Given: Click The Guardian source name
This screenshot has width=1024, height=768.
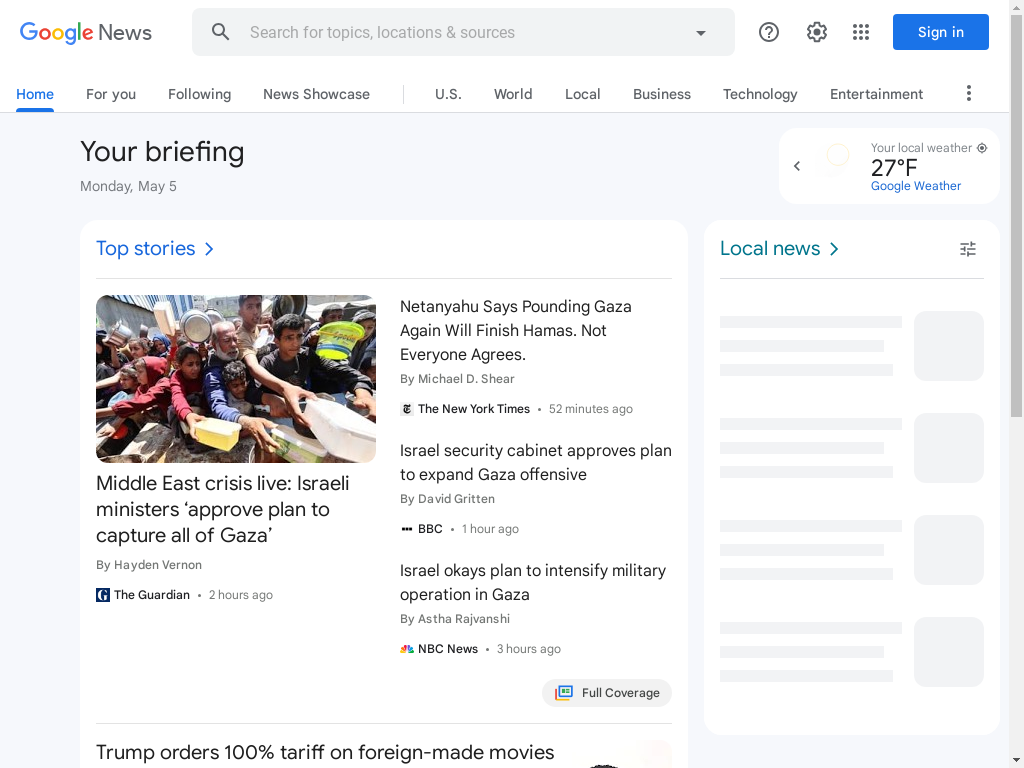Looking at the screenshot, I should click(x=152, y=595).
